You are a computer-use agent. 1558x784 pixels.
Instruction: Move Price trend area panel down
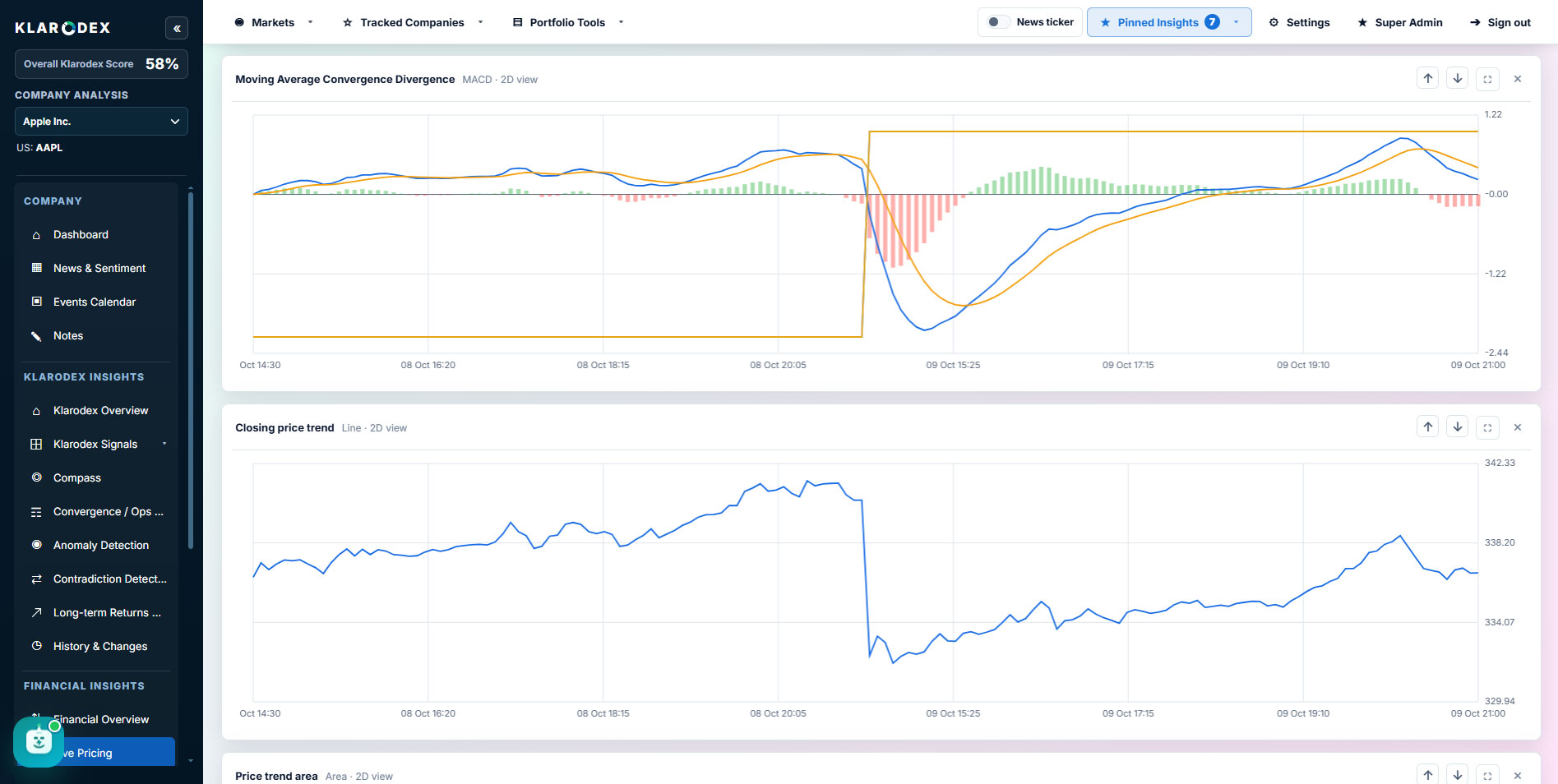point(1458,775)
